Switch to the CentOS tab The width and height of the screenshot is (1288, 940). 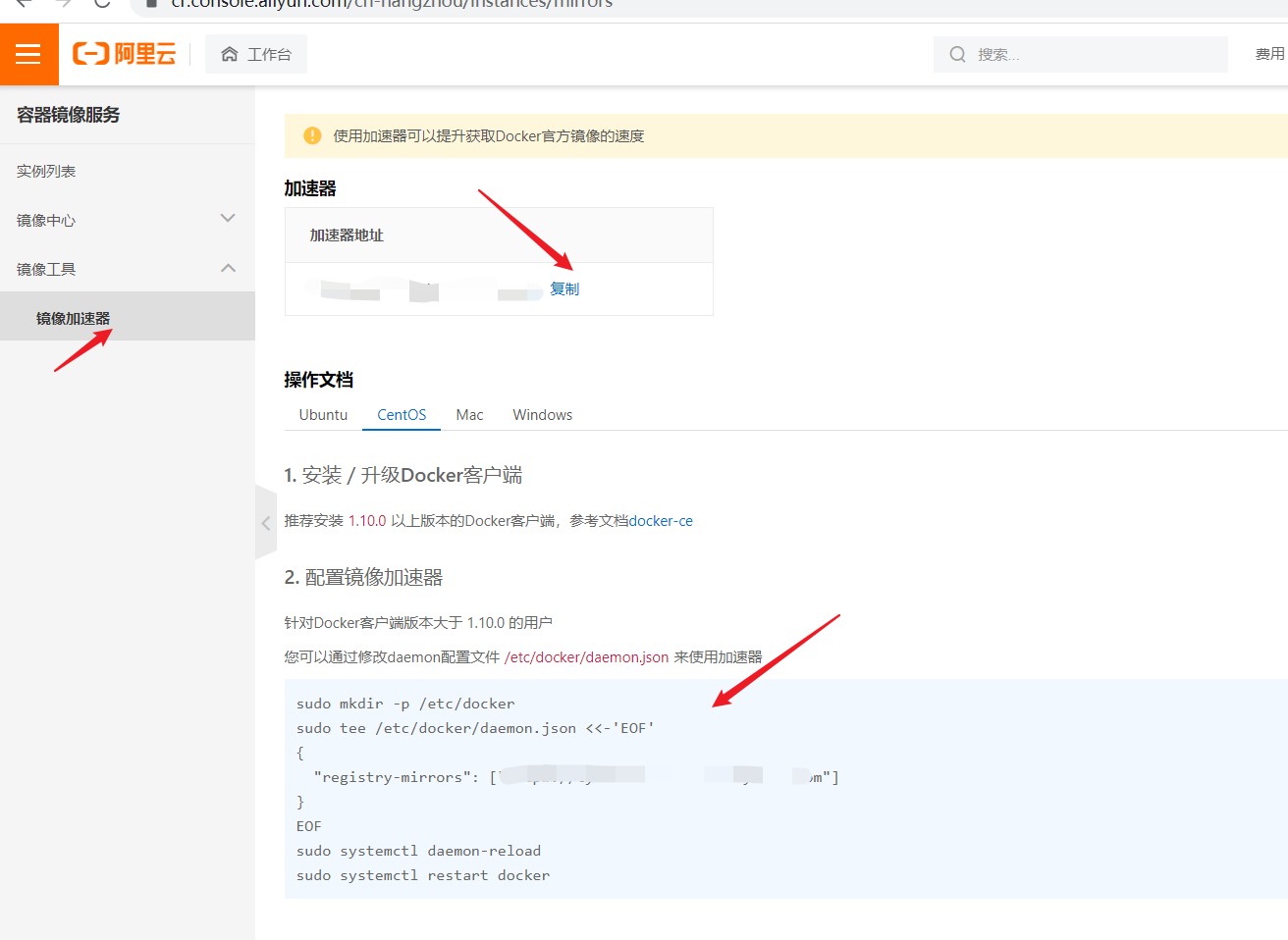pyautogui.click(x=402, y=415)
